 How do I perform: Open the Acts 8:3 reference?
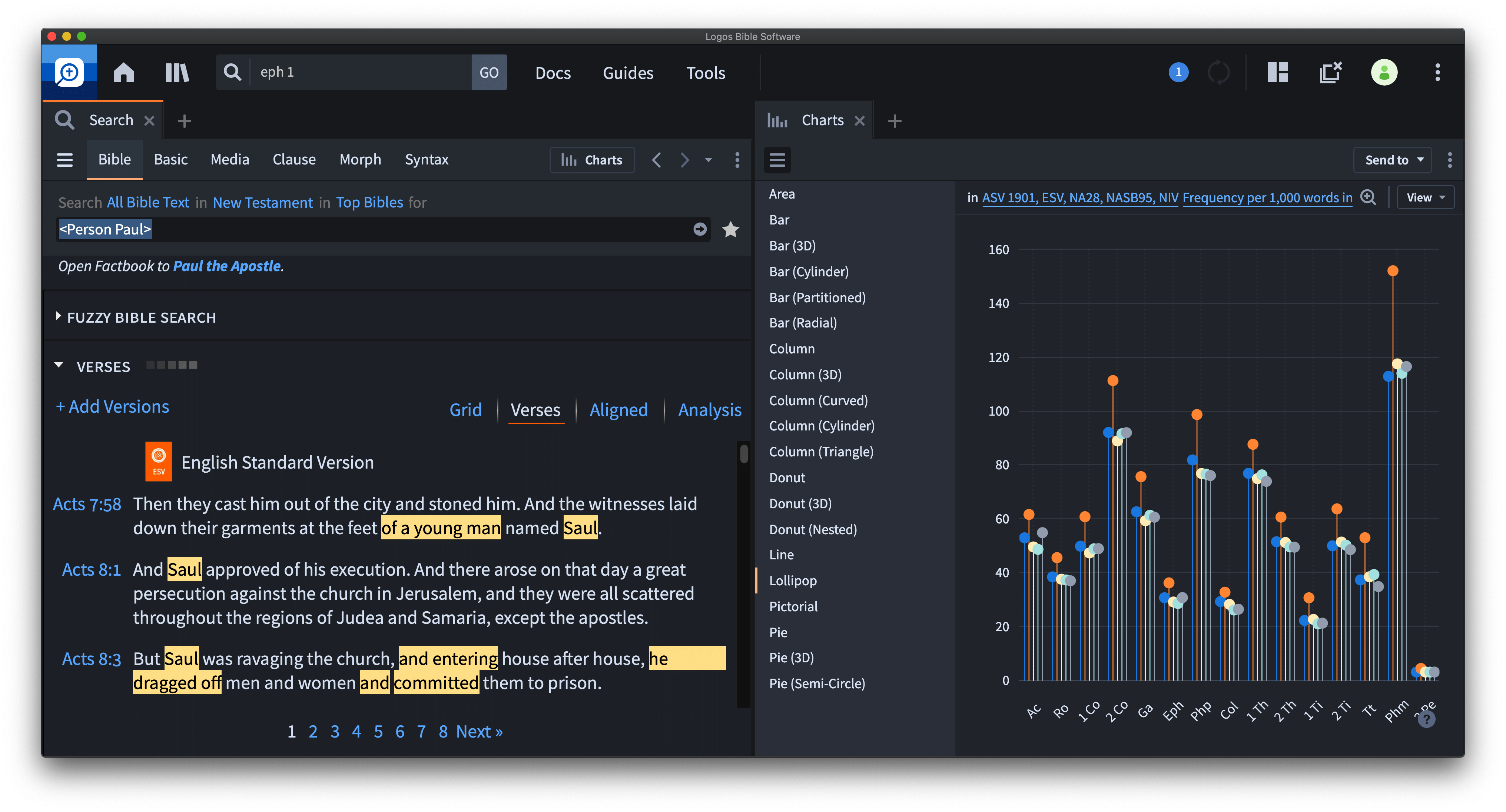tap(91, 659)
